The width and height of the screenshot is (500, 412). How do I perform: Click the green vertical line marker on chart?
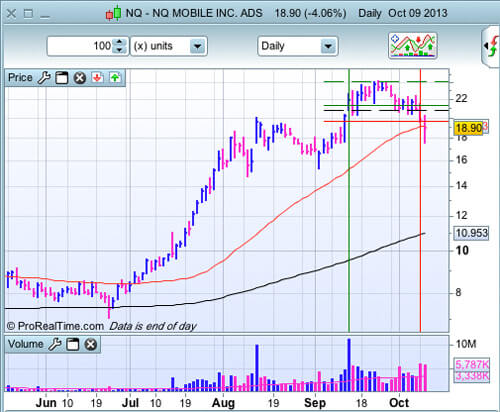349,200
